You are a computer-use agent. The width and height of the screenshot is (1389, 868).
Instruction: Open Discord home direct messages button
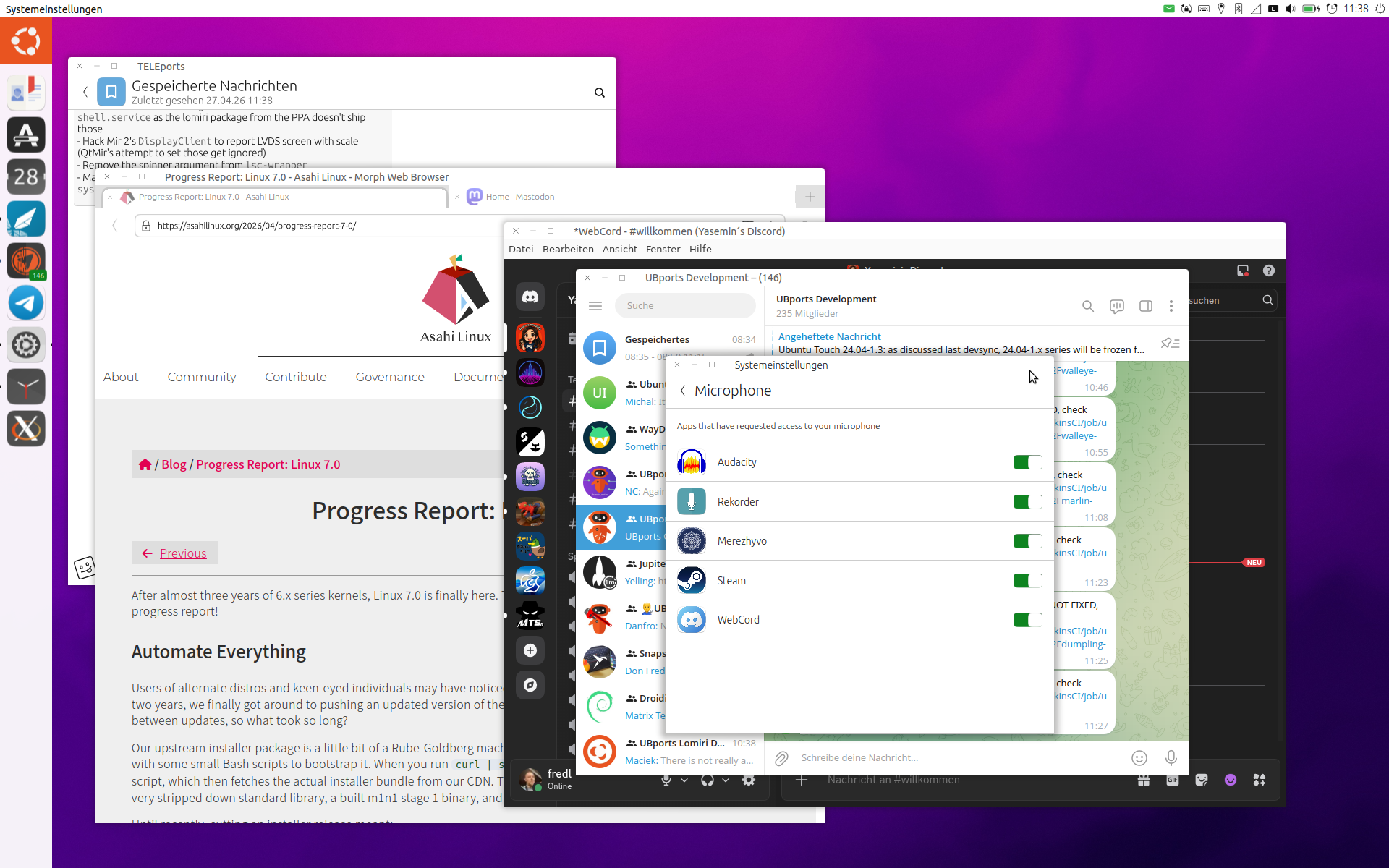pyautogui.click(x=530, y=297)
